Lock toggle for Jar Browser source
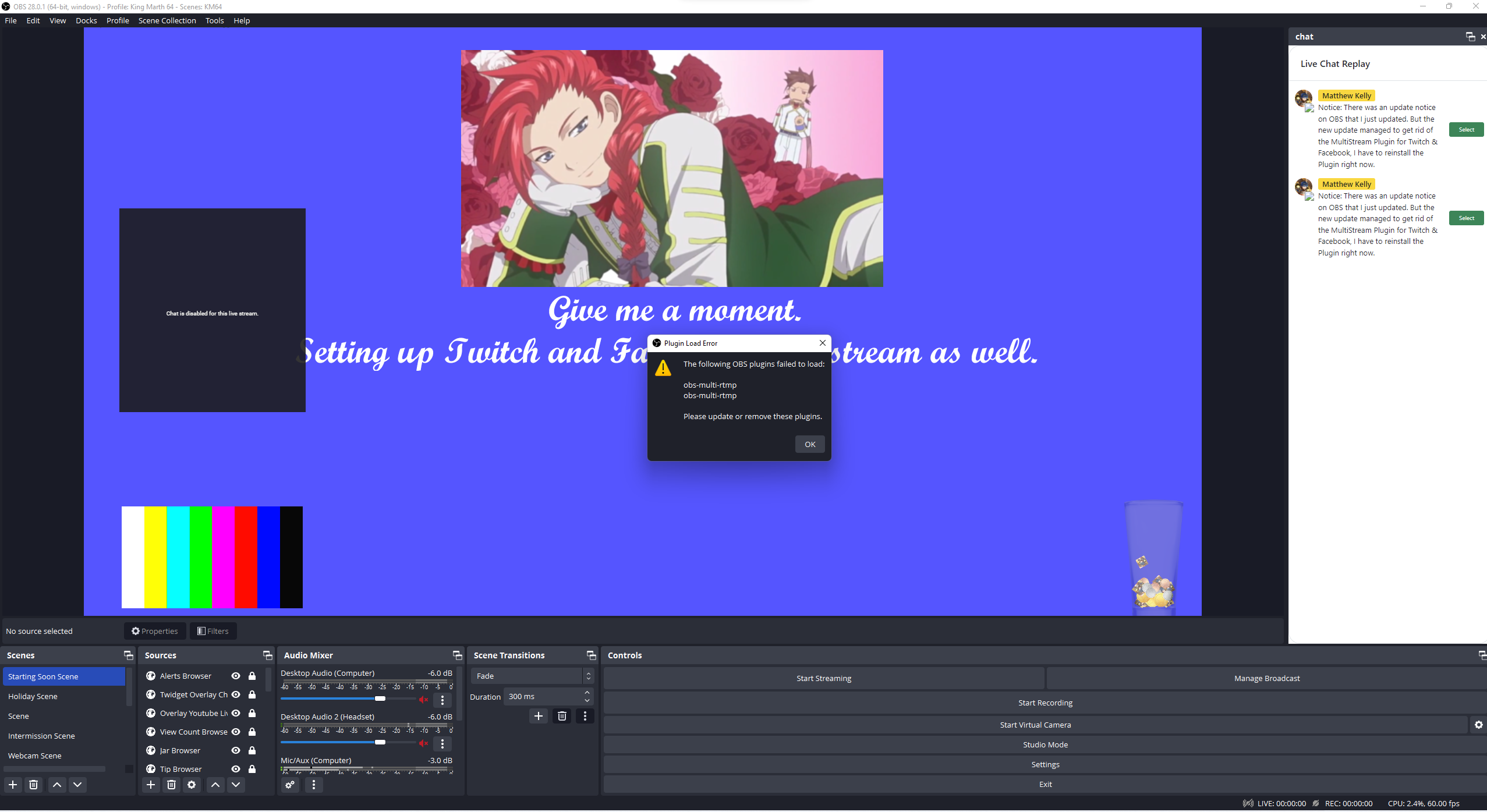 (x=252, y=750)
